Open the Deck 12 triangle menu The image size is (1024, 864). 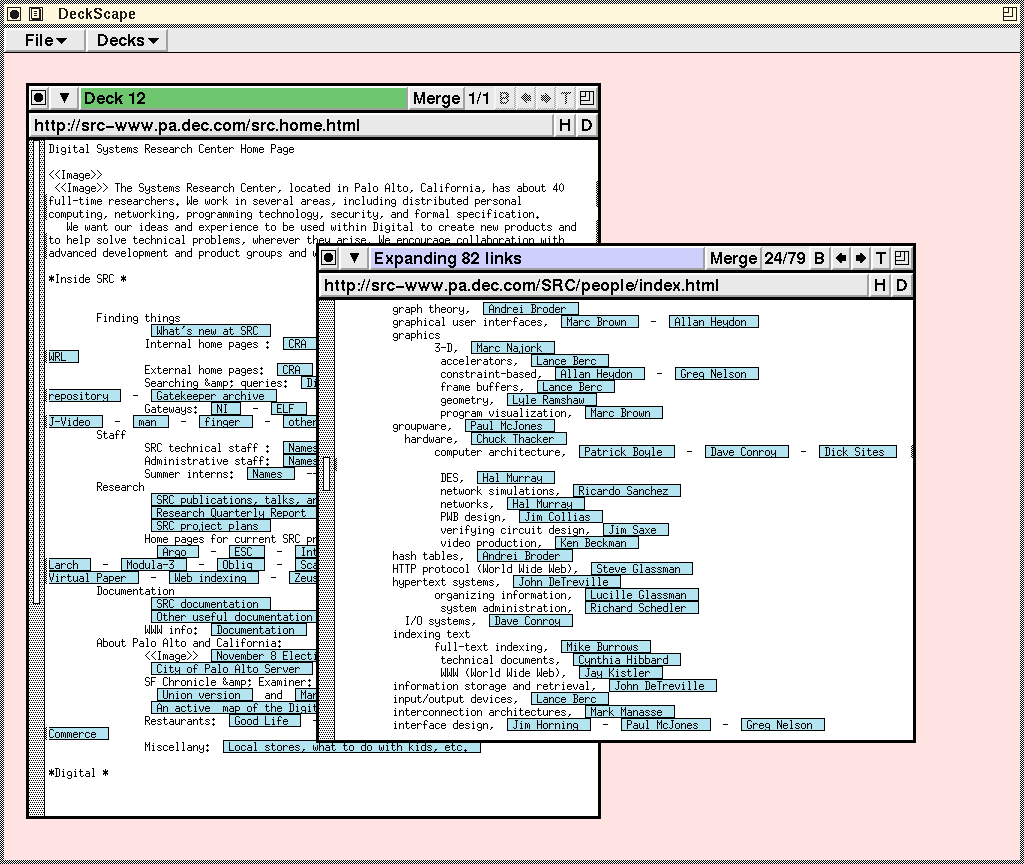(x=64, y=99)
